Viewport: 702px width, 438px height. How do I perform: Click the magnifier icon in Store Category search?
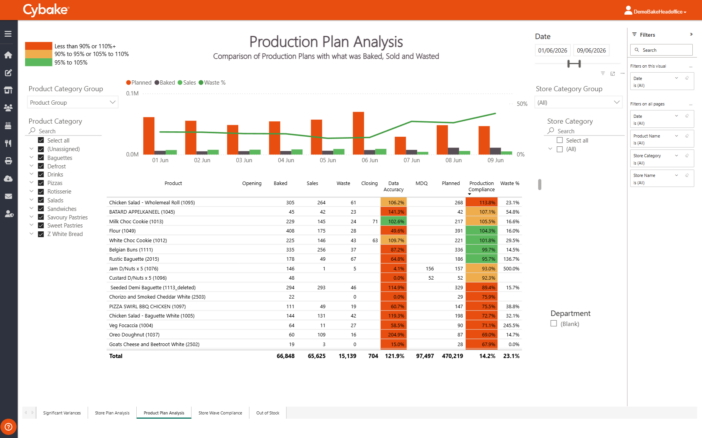tap(551, 131)
